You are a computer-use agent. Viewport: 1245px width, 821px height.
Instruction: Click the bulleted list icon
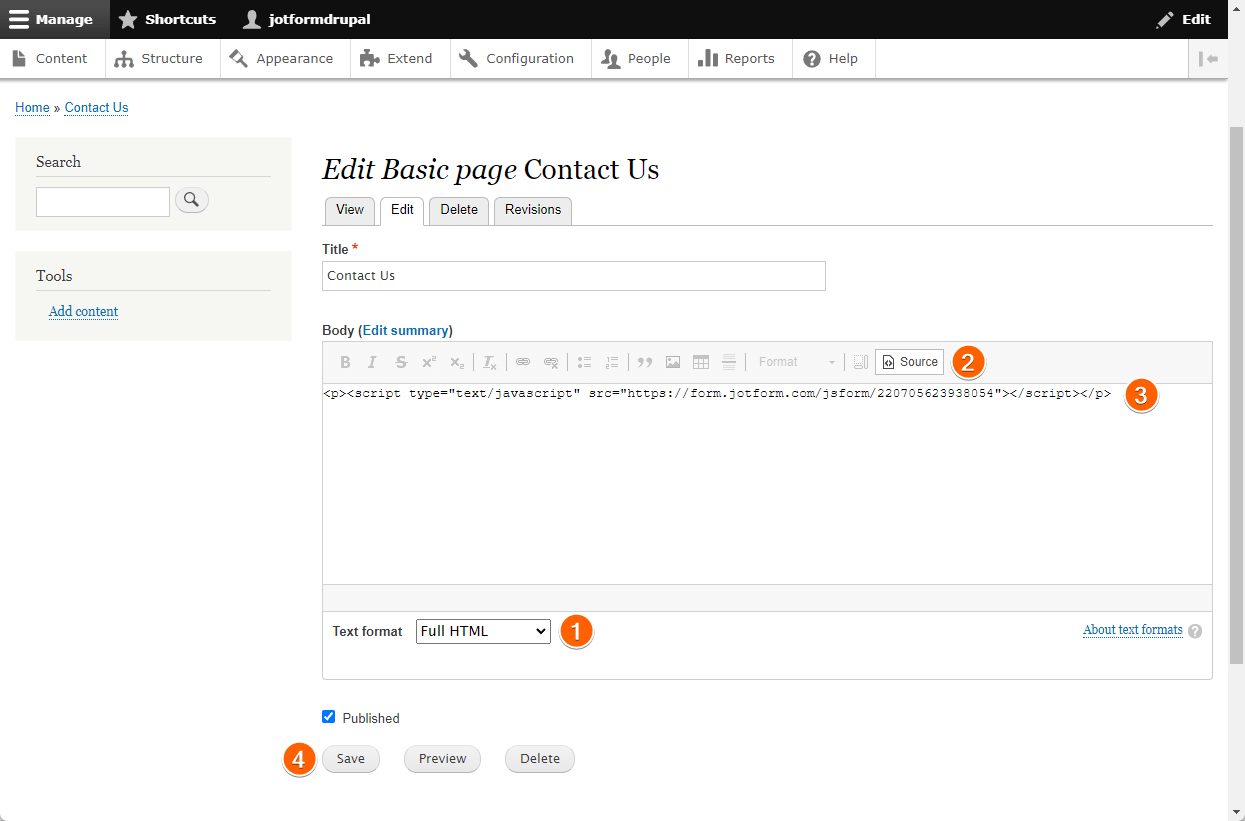[585, 362]
